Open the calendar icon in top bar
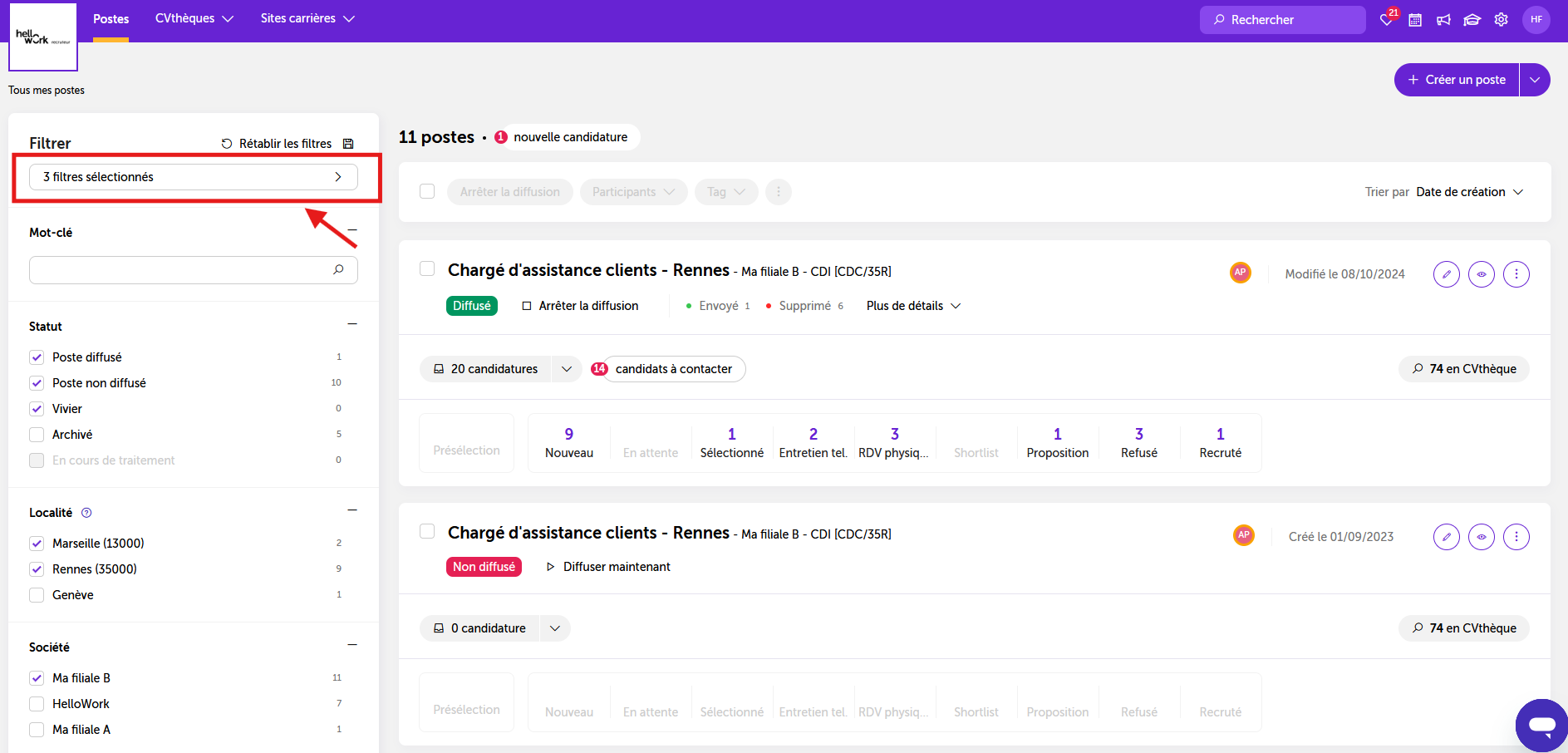The width and height of the screenshot is (1568, 753). pos(1415,20)
